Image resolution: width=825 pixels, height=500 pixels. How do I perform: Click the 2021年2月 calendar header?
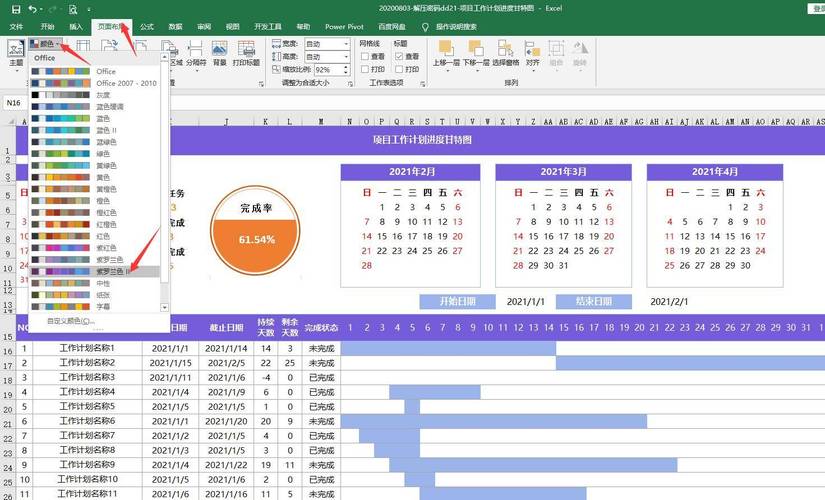[x=411, y=172]
